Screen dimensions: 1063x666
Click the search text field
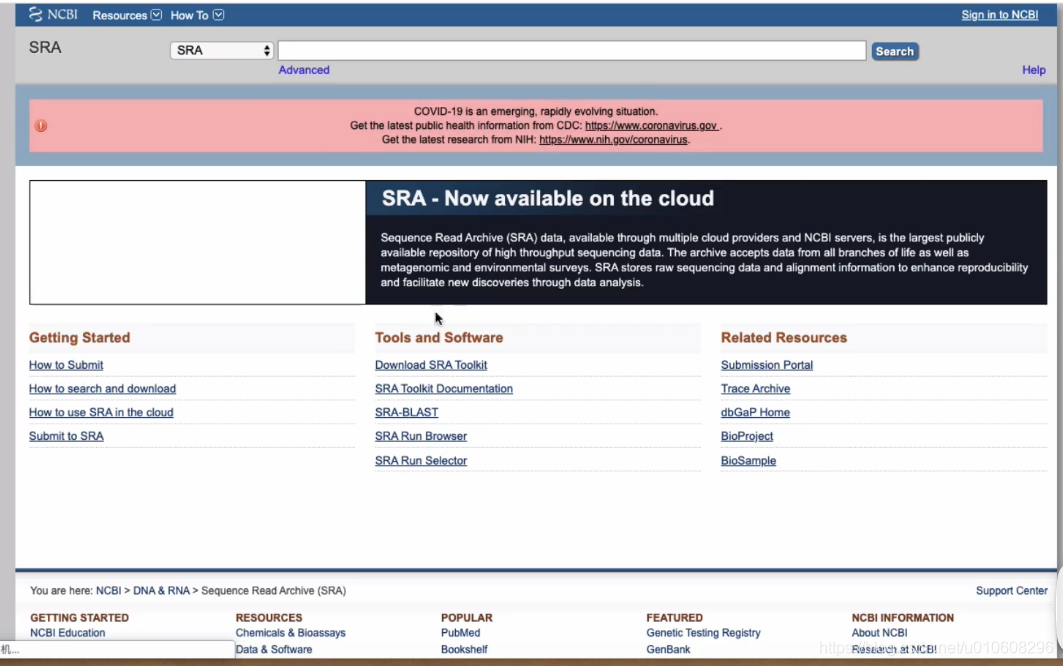click(x=571, y=50)
